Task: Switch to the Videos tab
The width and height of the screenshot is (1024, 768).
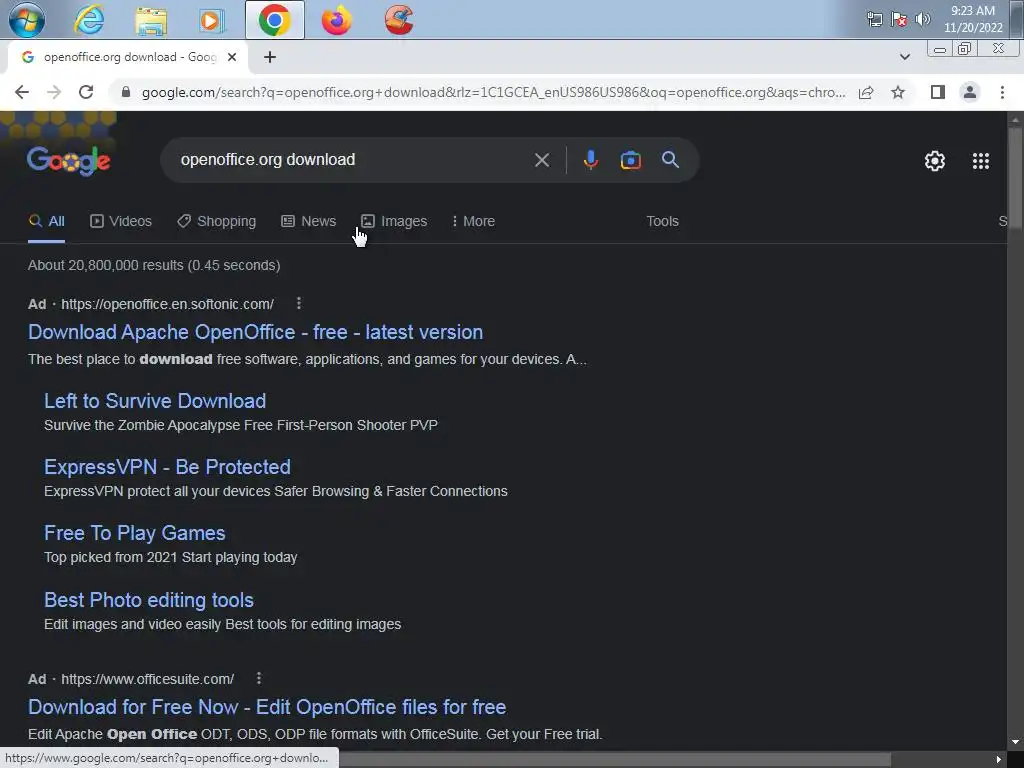Action: [121, 221]
